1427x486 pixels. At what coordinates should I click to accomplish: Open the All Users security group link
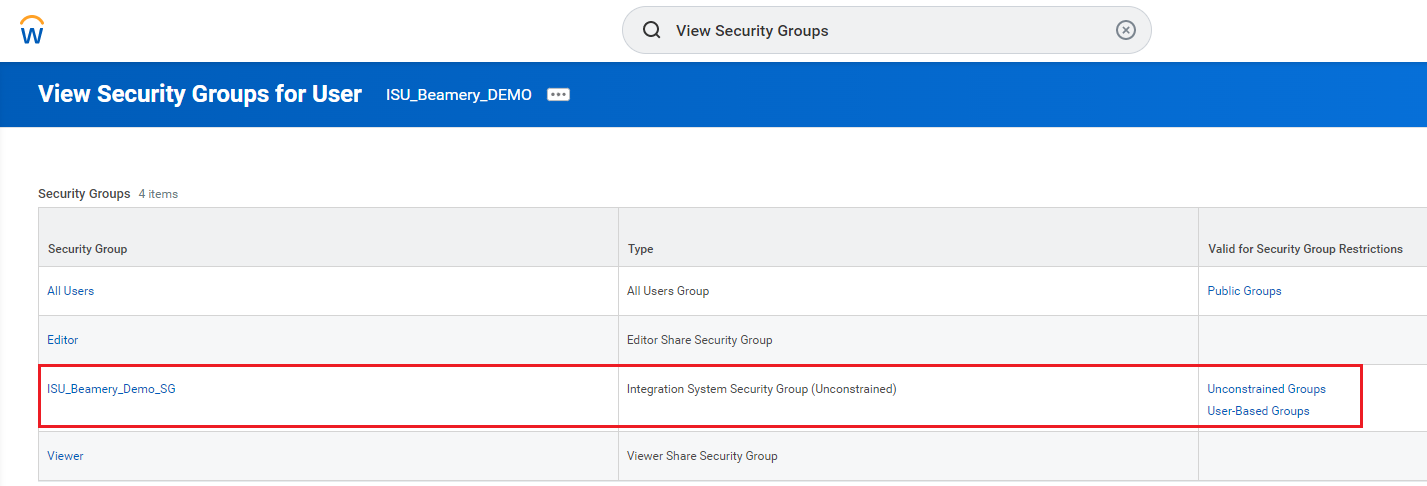71,291
